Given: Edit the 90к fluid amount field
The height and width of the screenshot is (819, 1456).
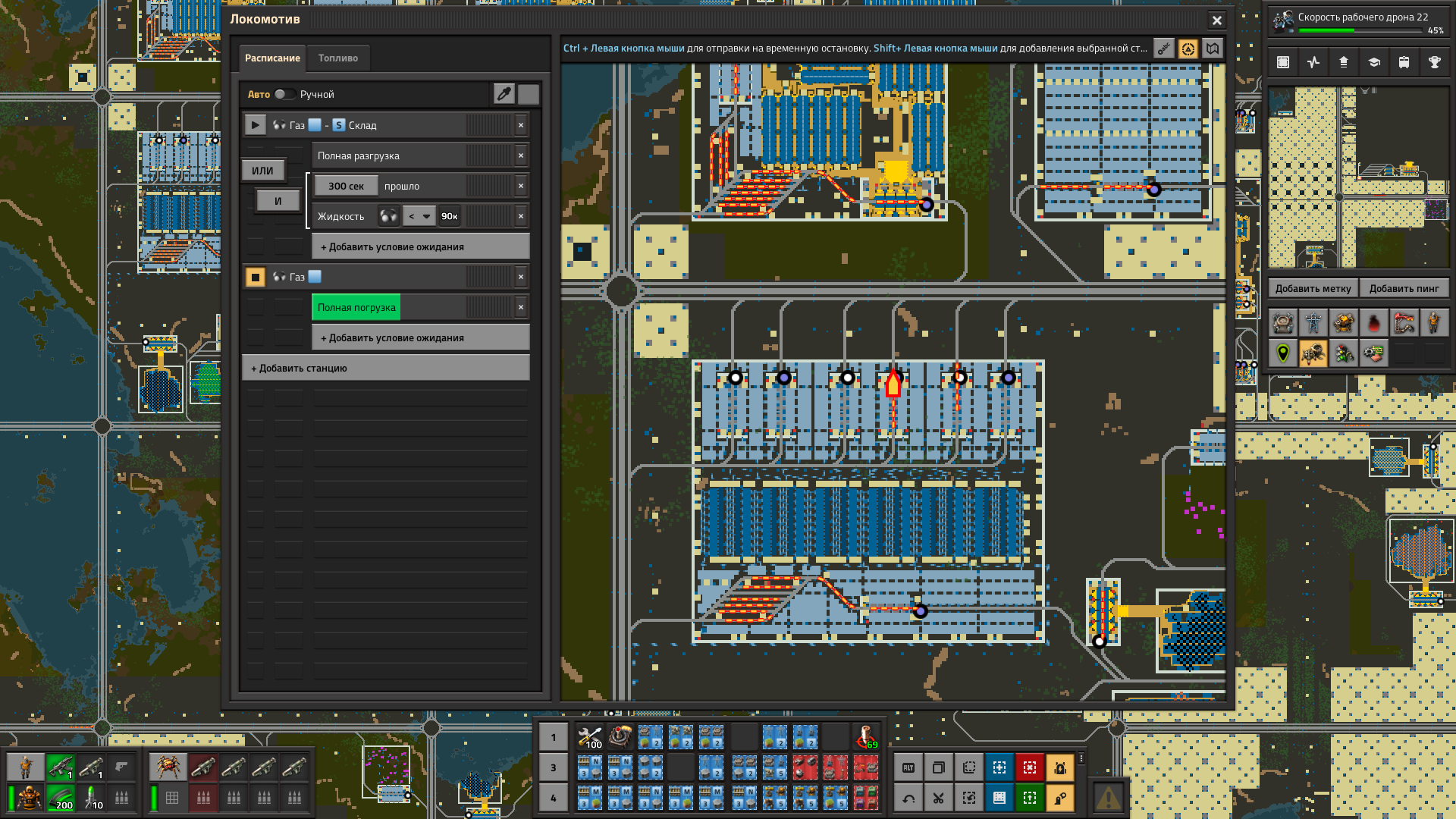Looking at the screenshot, I should pos(450,216).
